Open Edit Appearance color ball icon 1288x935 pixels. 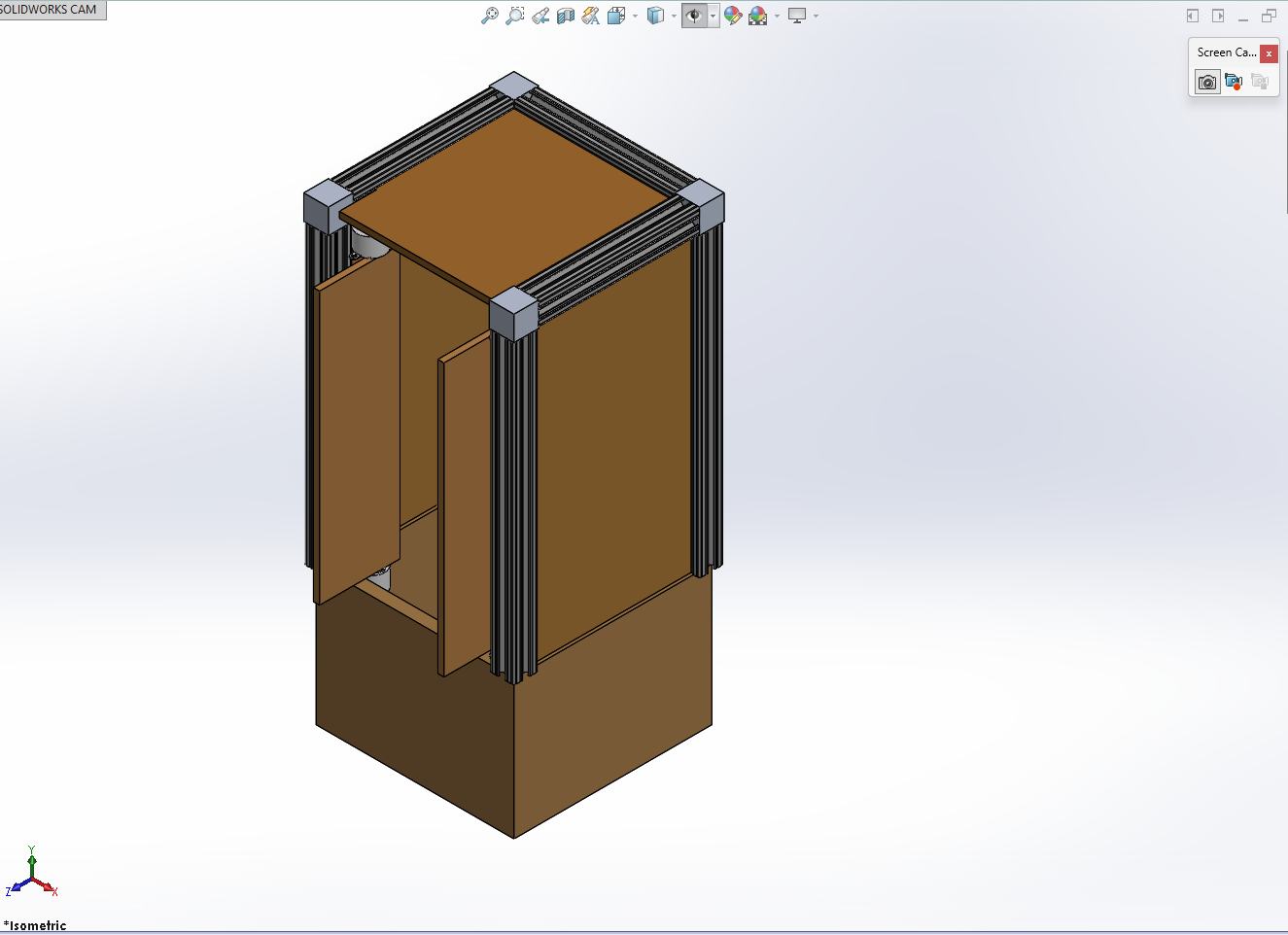pos(733,16)
